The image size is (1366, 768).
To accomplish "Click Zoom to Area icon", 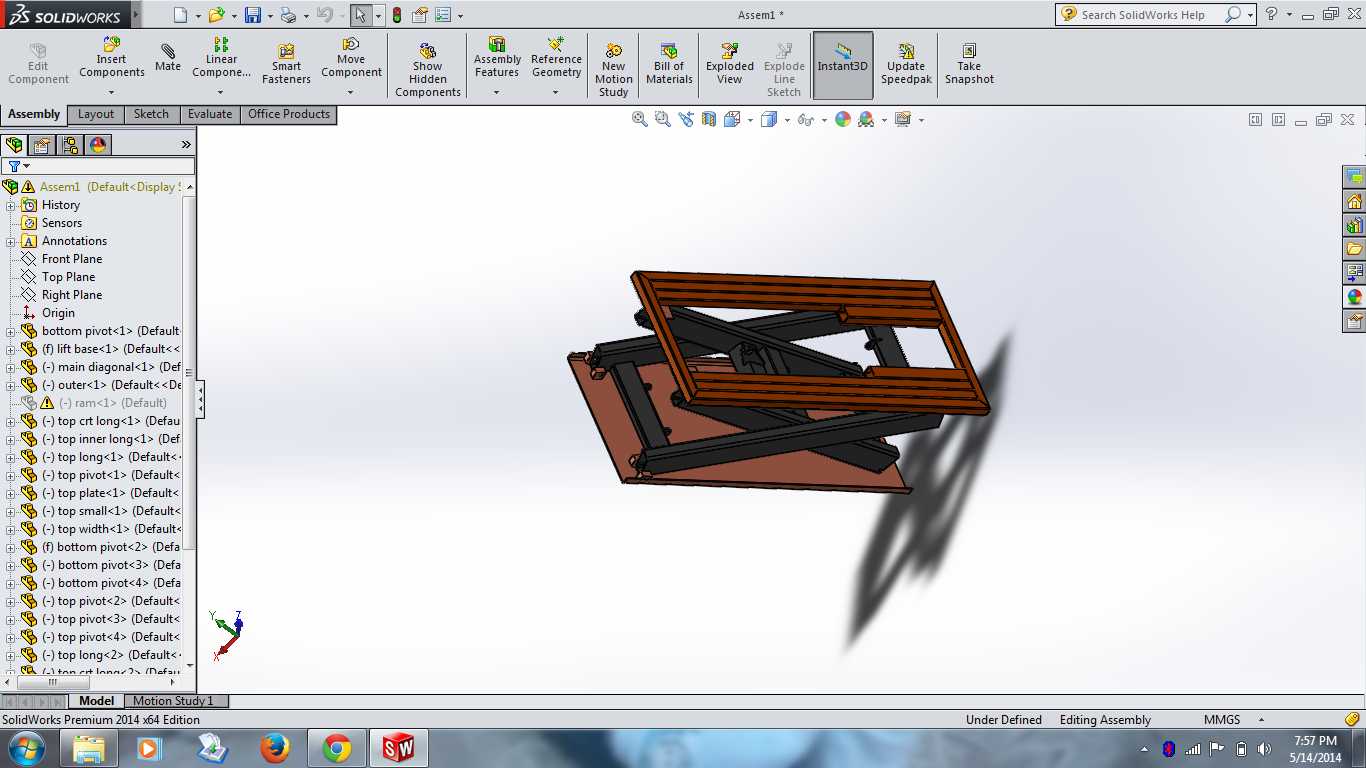I will 662,119.
